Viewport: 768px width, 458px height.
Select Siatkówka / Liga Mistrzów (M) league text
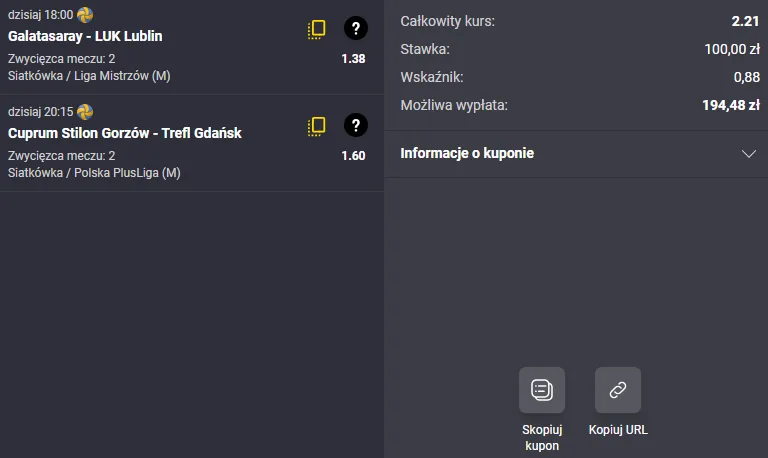[89, 75]
